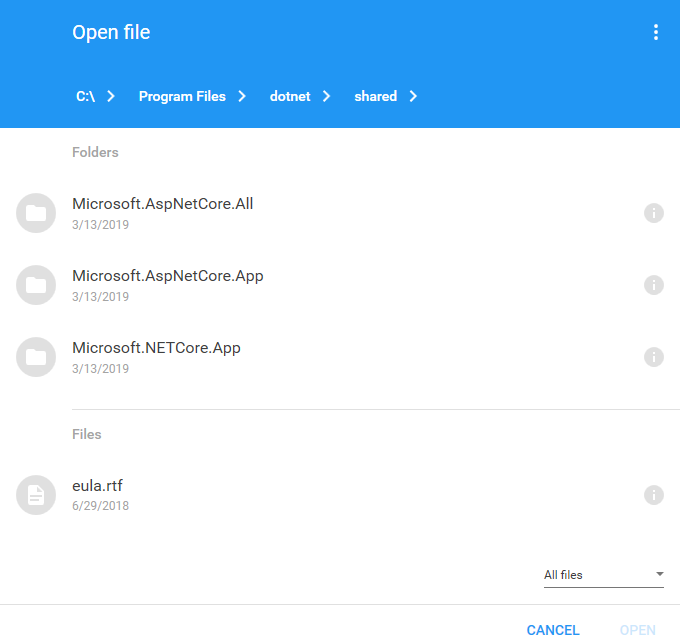Viewport: 680px width, 642px height.
Task: Click the file type dropdown arrow
Action: 660,574
